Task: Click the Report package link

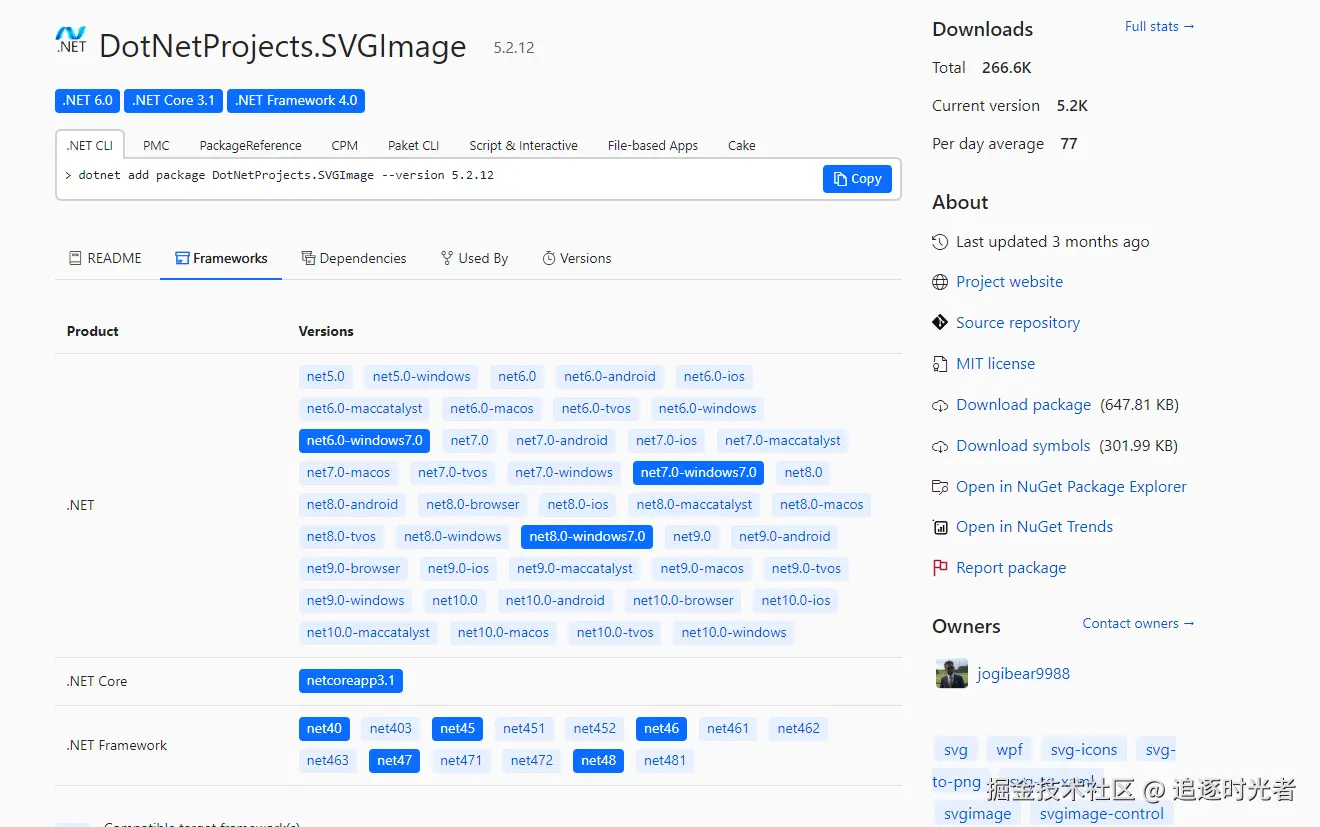Action: [x=1011, y=568]
